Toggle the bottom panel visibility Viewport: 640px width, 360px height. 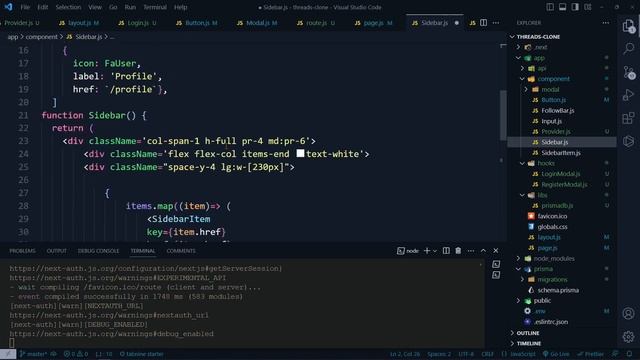pos(562,7)
